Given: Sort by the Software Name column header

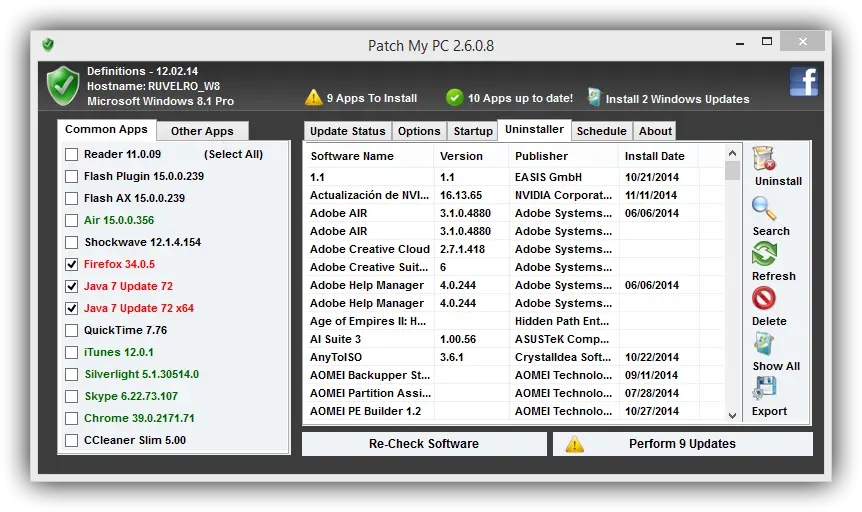Looking at the screenshot, I should click(368, 156).
